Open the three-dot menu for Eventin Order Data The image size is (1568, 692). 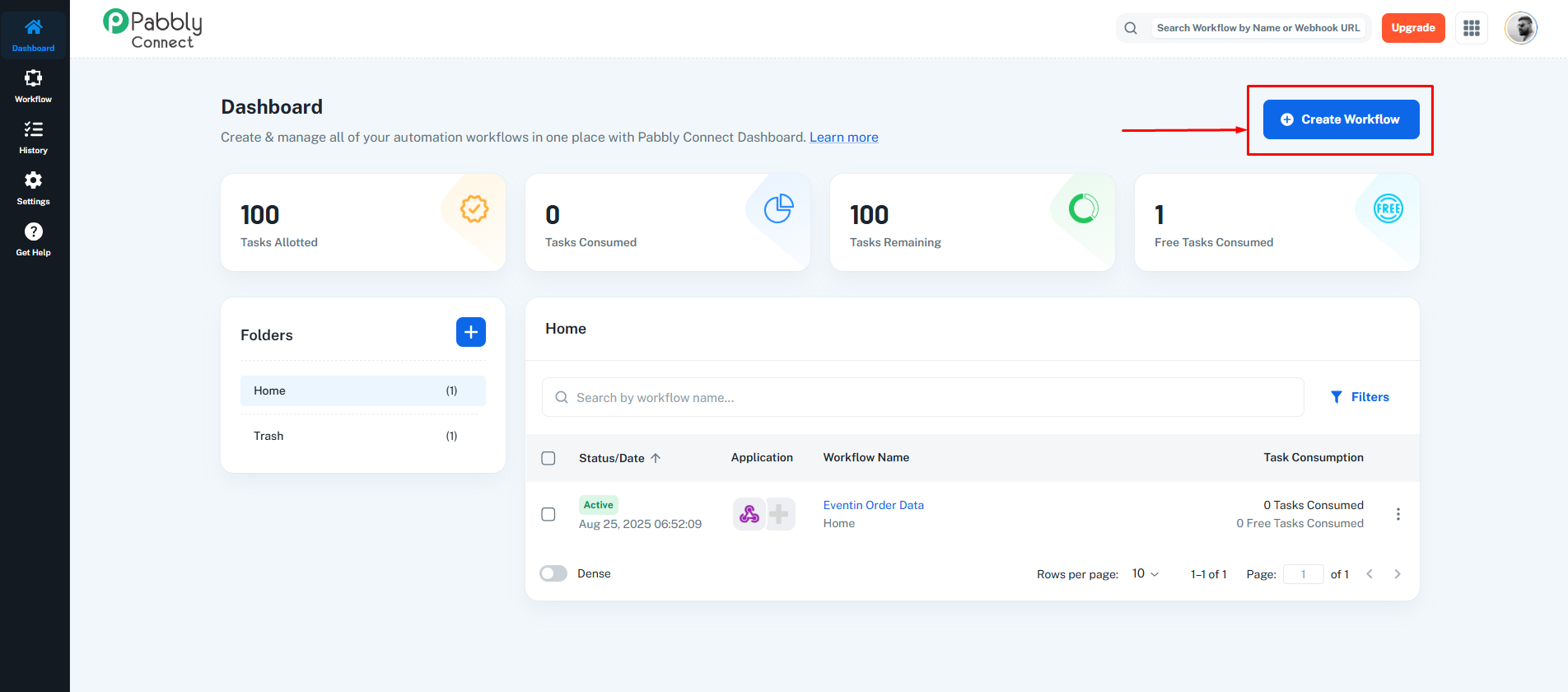pos(1398,514)
